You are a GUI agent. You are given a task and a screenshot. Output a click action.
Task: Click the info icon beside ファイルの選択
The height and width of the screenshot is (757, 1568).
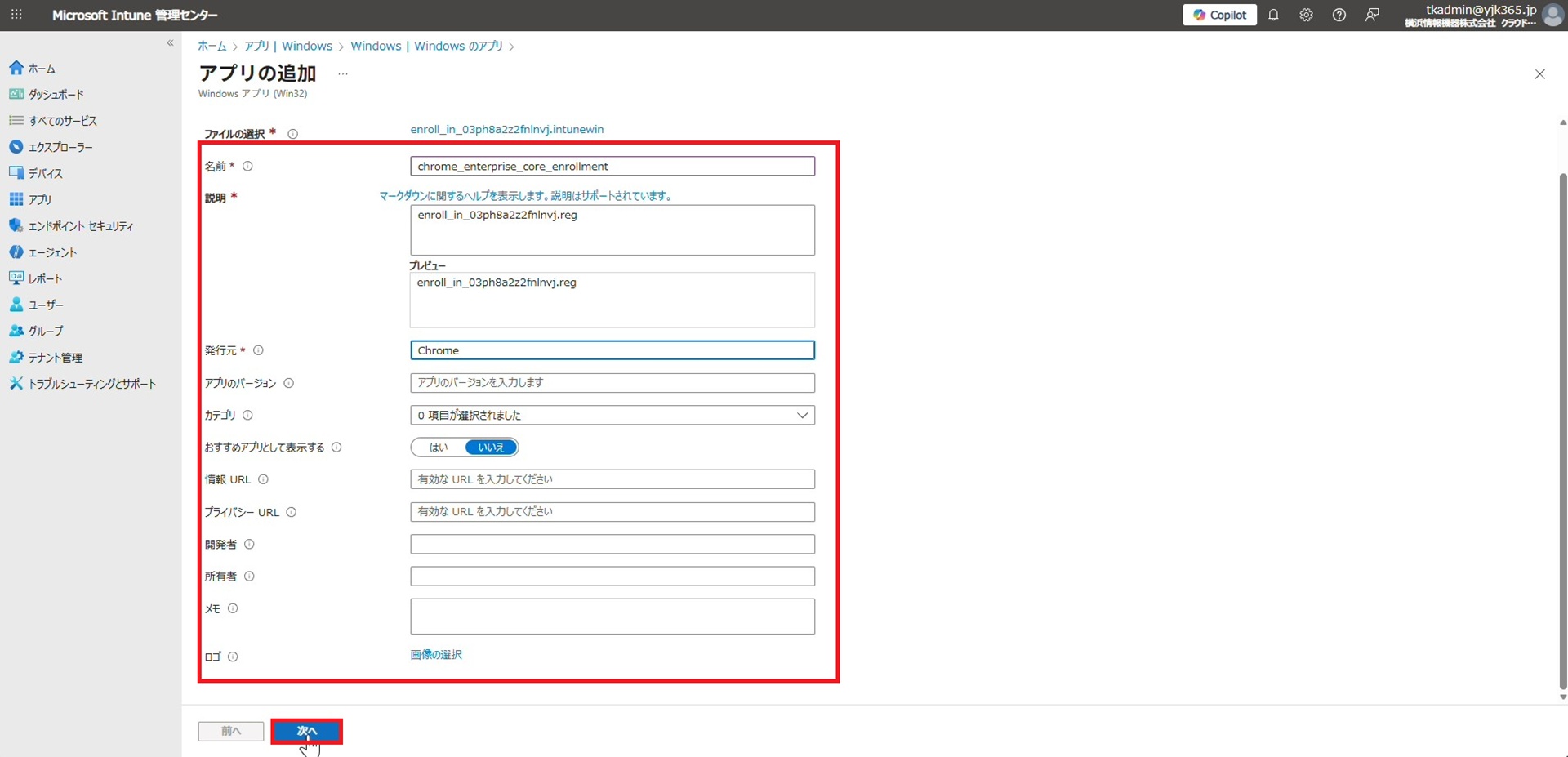292,134
